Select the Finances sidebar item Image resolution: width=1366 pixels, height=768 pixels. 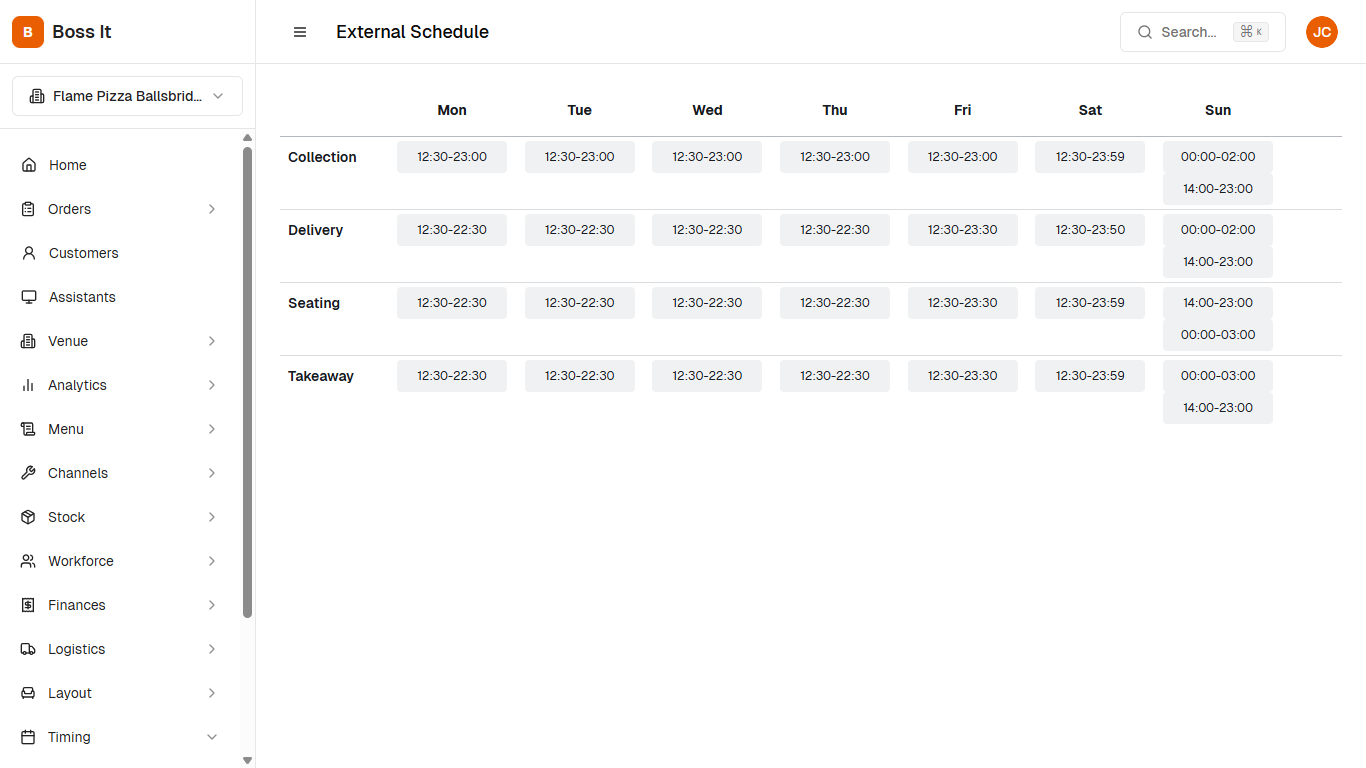click(77, 605)
